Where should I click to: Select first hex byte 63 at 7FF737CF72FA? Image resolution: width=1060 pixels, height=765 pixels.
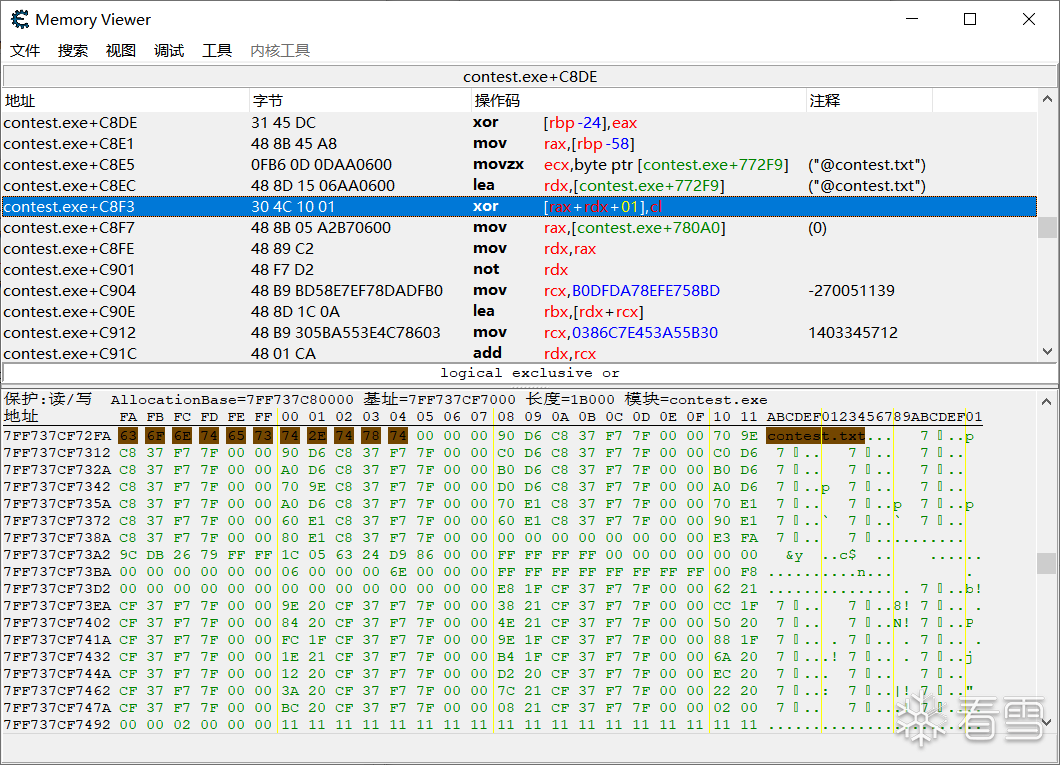(128, 436)
